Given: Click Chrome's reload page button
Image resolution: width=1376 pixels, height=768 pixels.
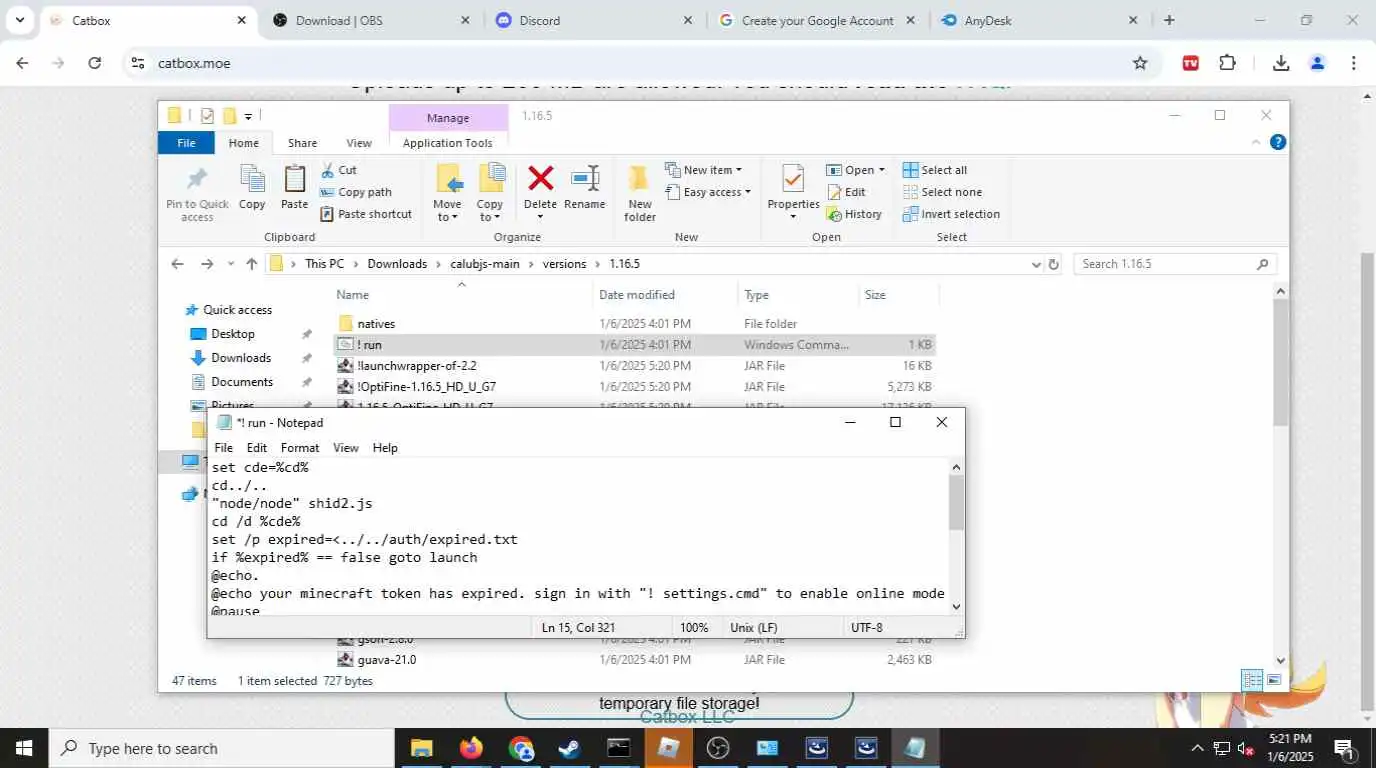Looking at the screenshot, I should click(94, 63).
